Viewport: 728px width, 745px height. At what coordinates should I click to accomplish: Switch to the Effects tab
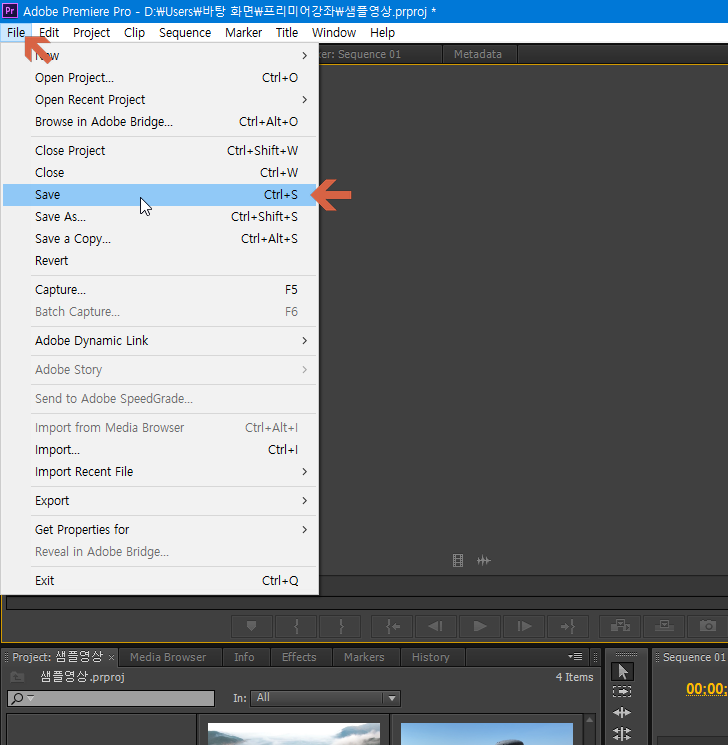[299, 657]
